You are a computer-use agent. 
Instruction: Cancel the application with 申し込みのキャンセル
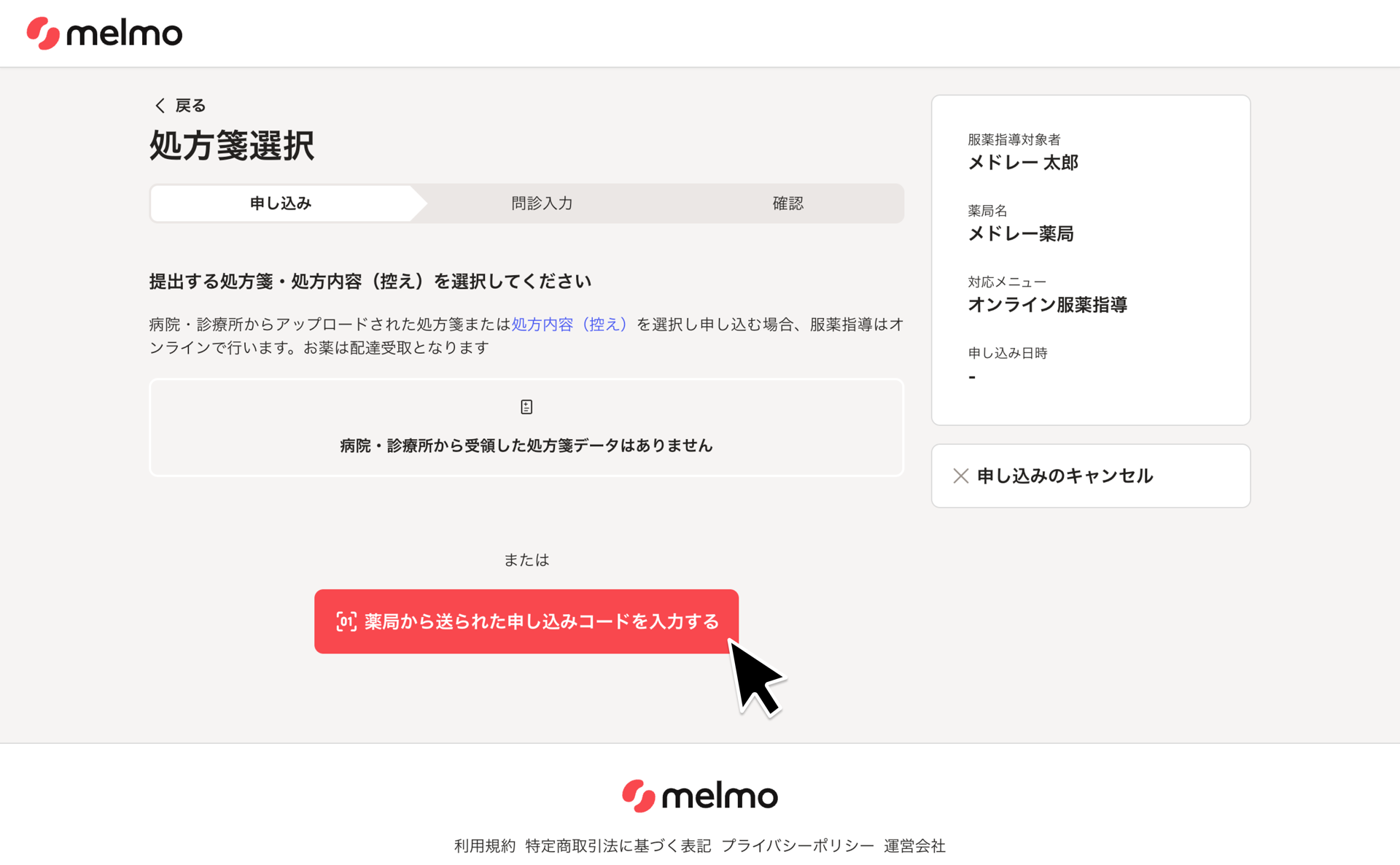click(1065, 476)
